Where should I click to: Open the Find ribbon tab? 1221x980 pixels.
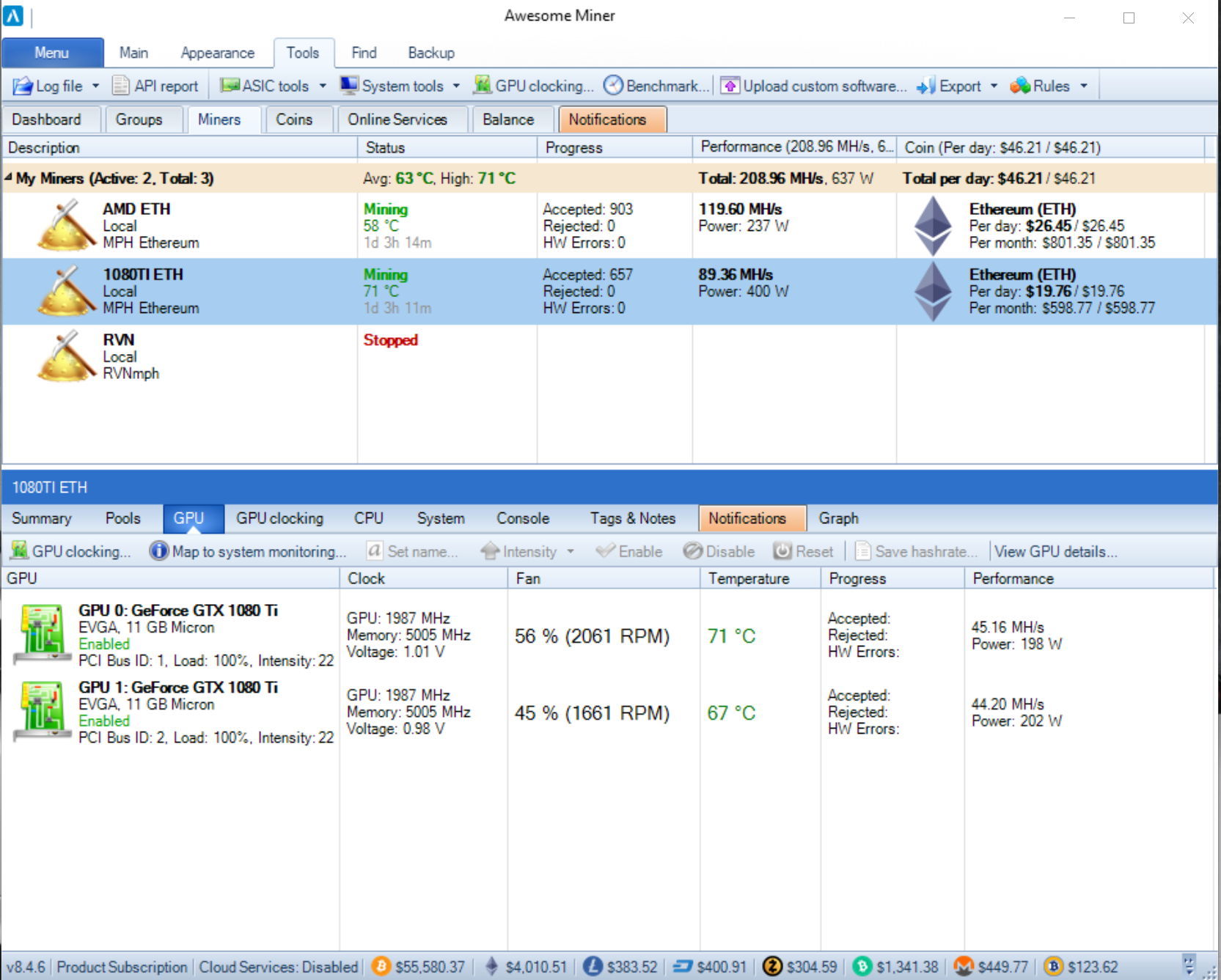click(x=364, y=53)
